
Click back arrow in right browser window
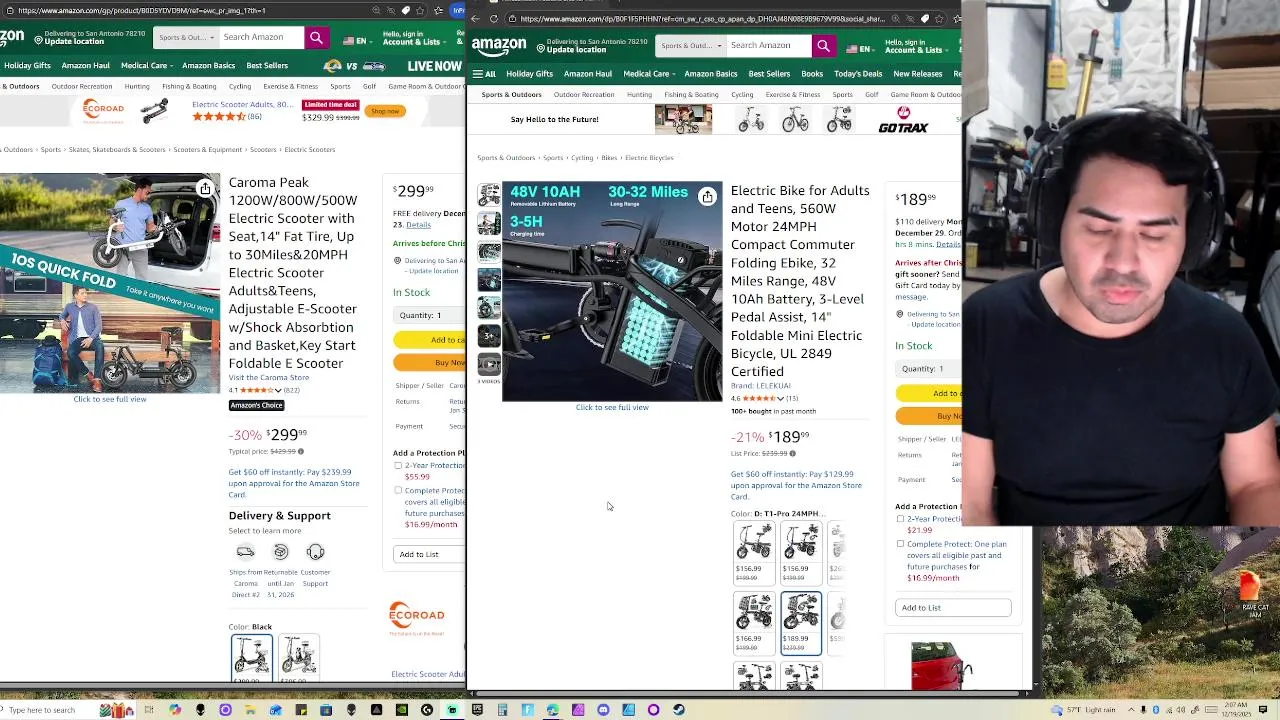point(476,18)
